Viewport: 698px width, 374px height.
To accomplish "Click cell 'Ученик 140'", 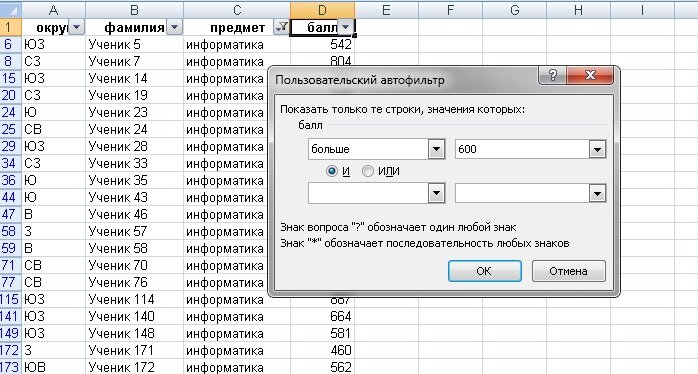I will tap(134, 316).
